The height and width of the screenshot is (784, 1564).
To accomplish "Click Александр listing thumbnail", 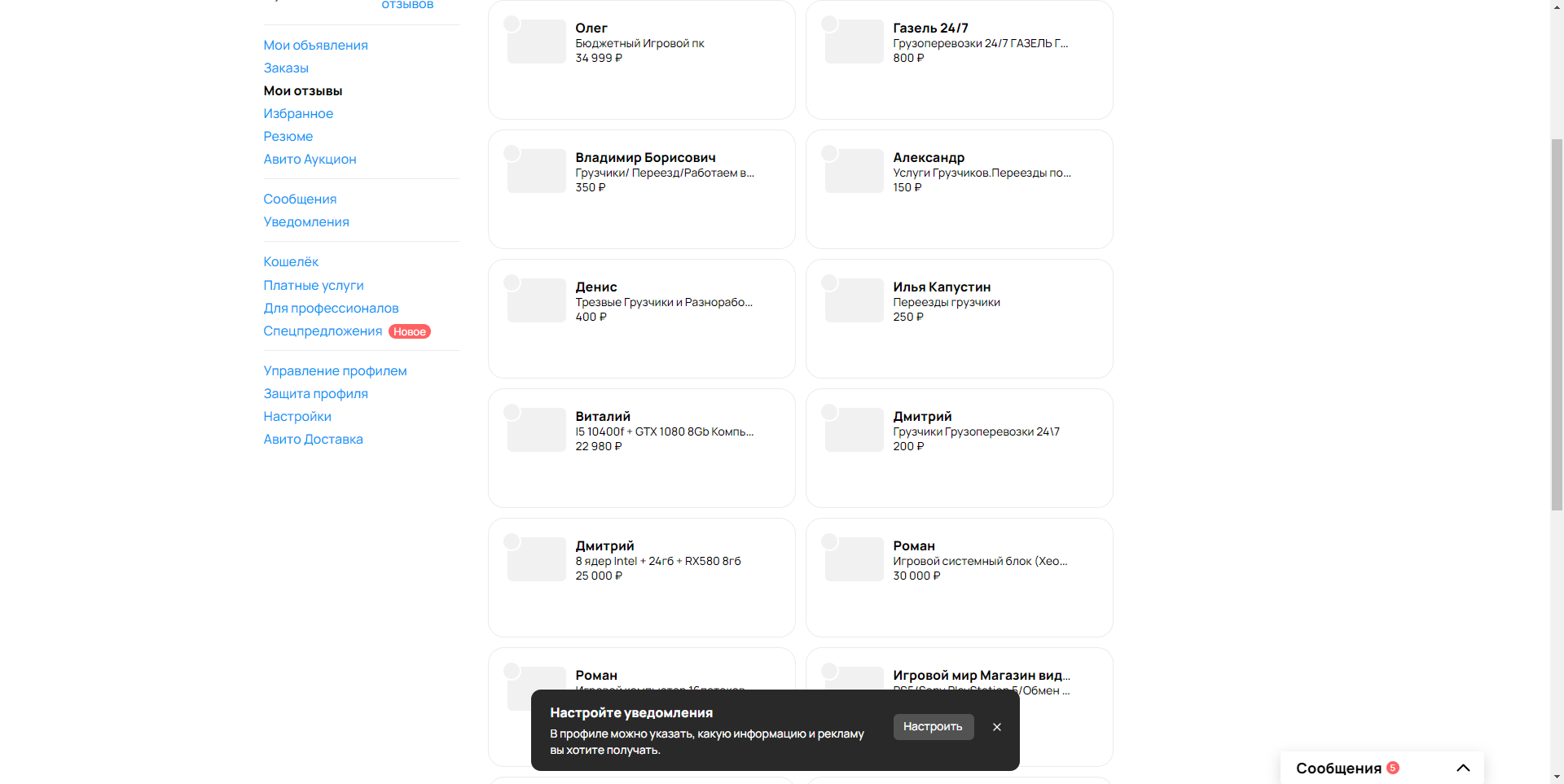I will [x=854, y=171].
